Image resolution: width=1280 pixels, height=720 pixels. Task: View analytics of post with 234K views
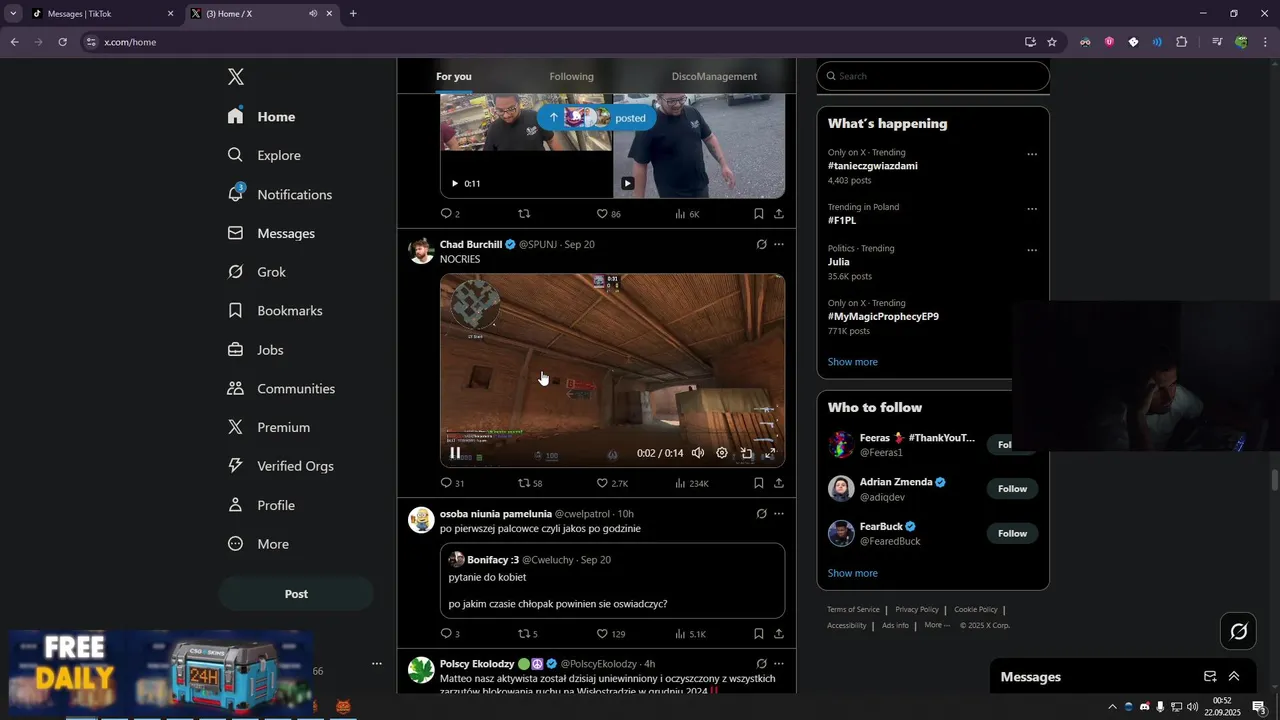click(692, 483)
